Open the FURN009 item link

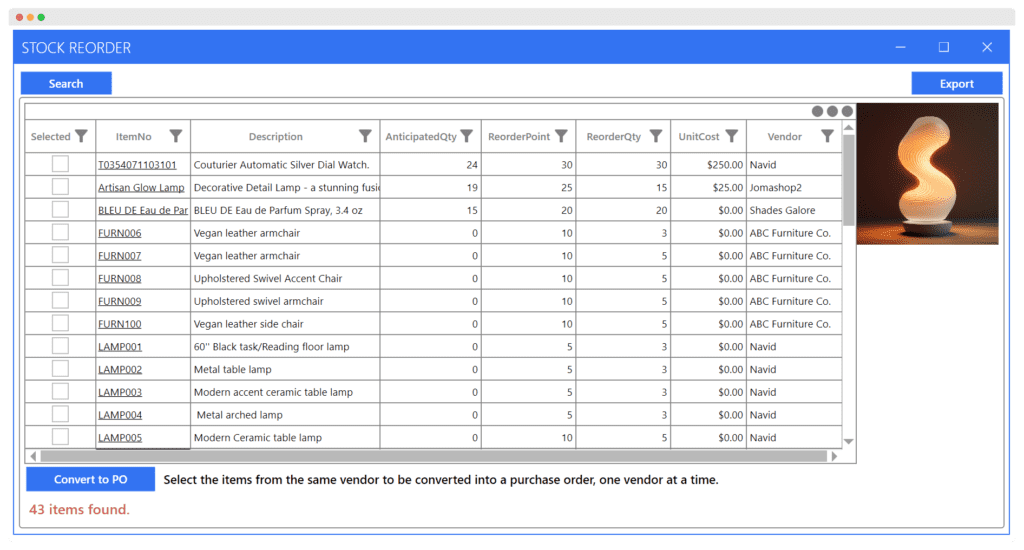pos(120,301)
